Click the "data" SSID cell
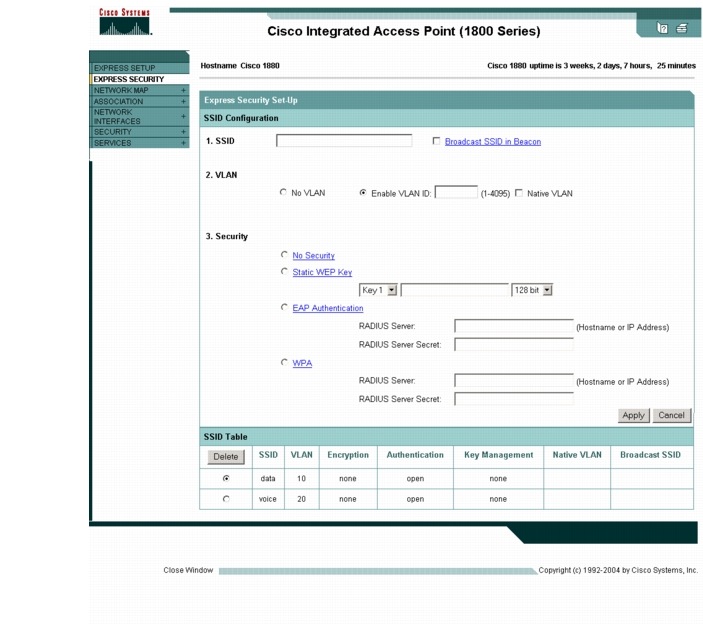This screenshot has width=703, height=633. [x=268, y=479]
